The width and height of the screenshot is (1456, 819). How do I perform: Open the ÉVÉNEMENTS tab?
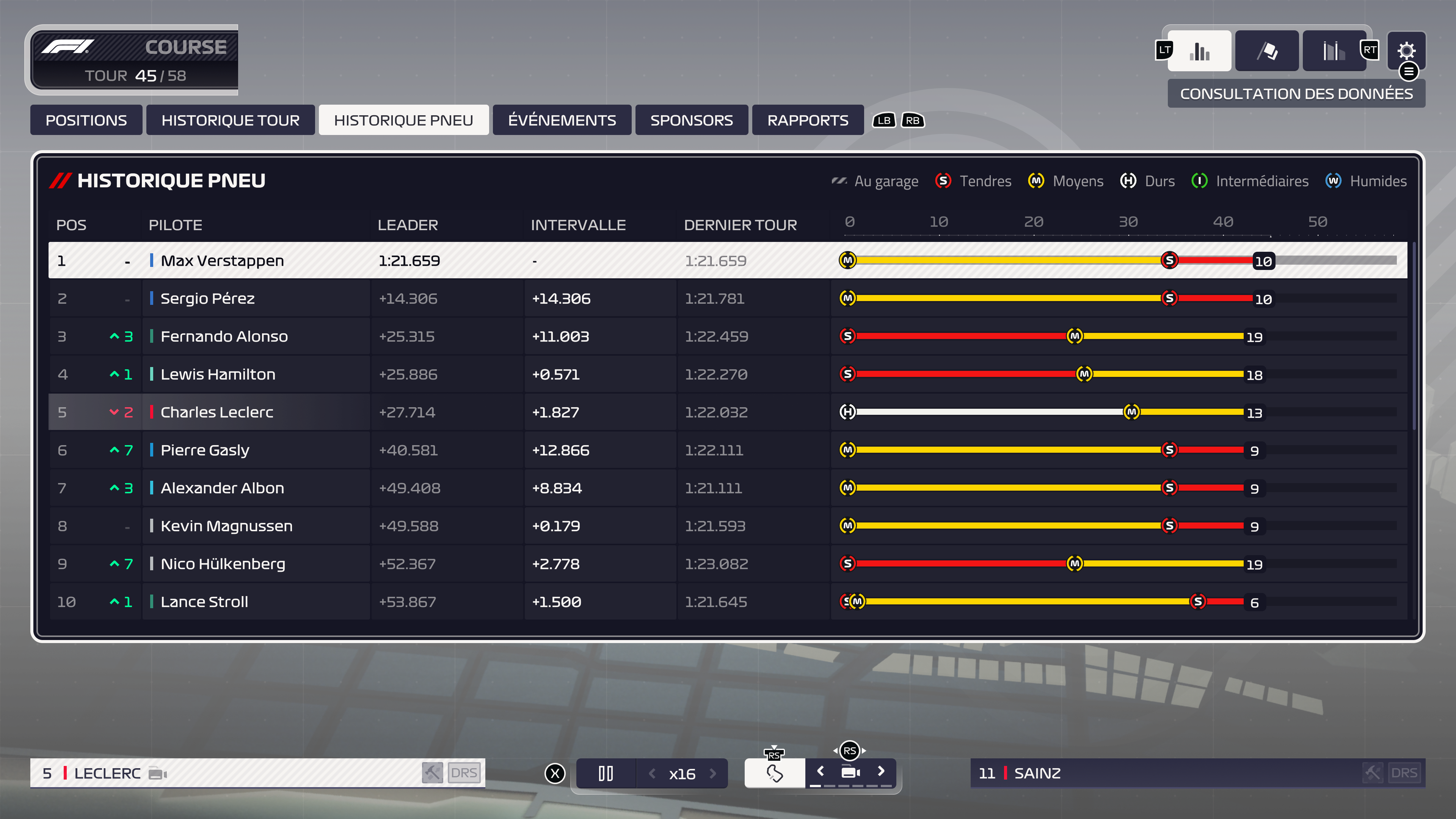coord(561,120)
